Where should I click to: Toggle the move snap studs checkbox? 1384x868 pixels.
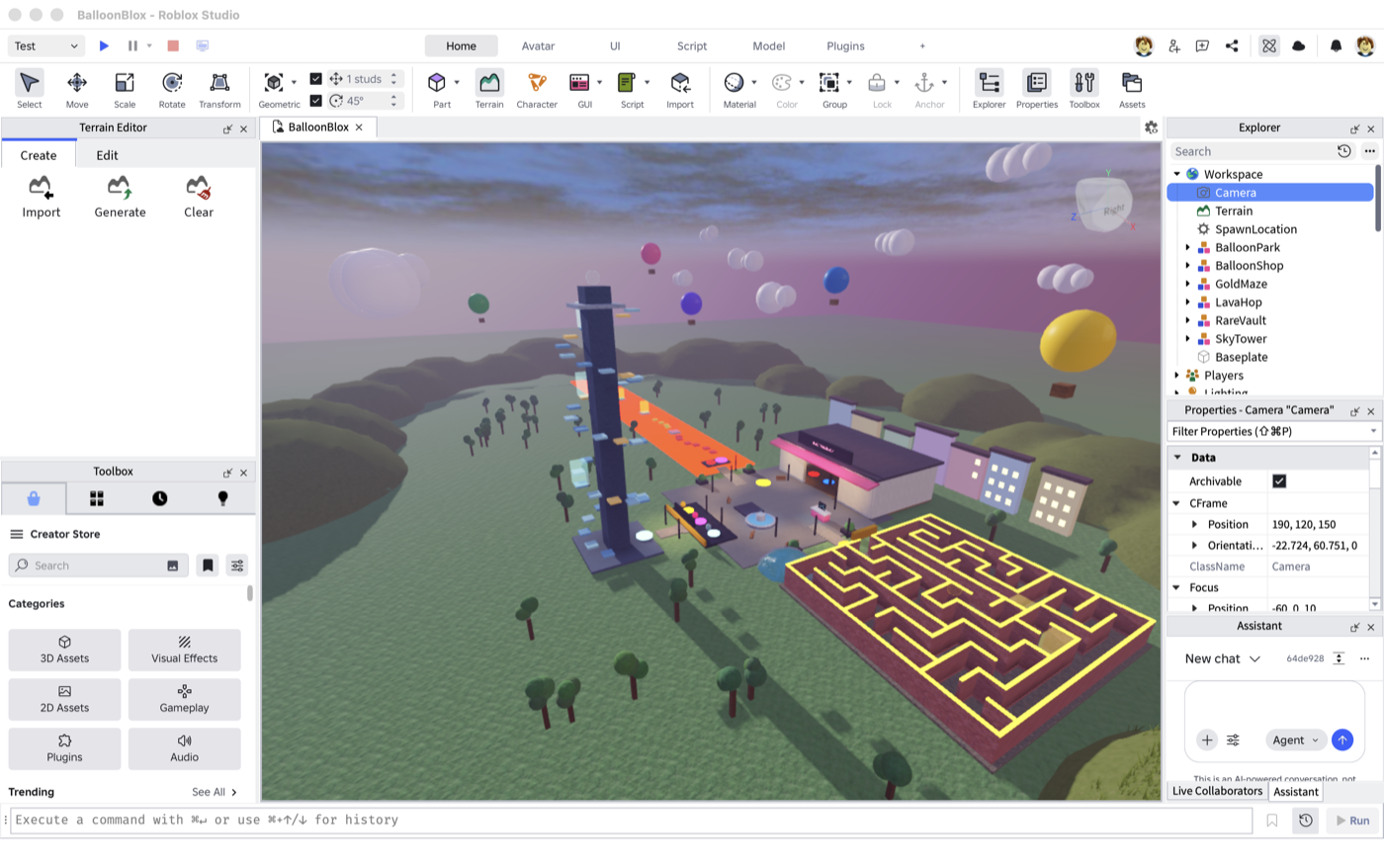coord(315,78)
